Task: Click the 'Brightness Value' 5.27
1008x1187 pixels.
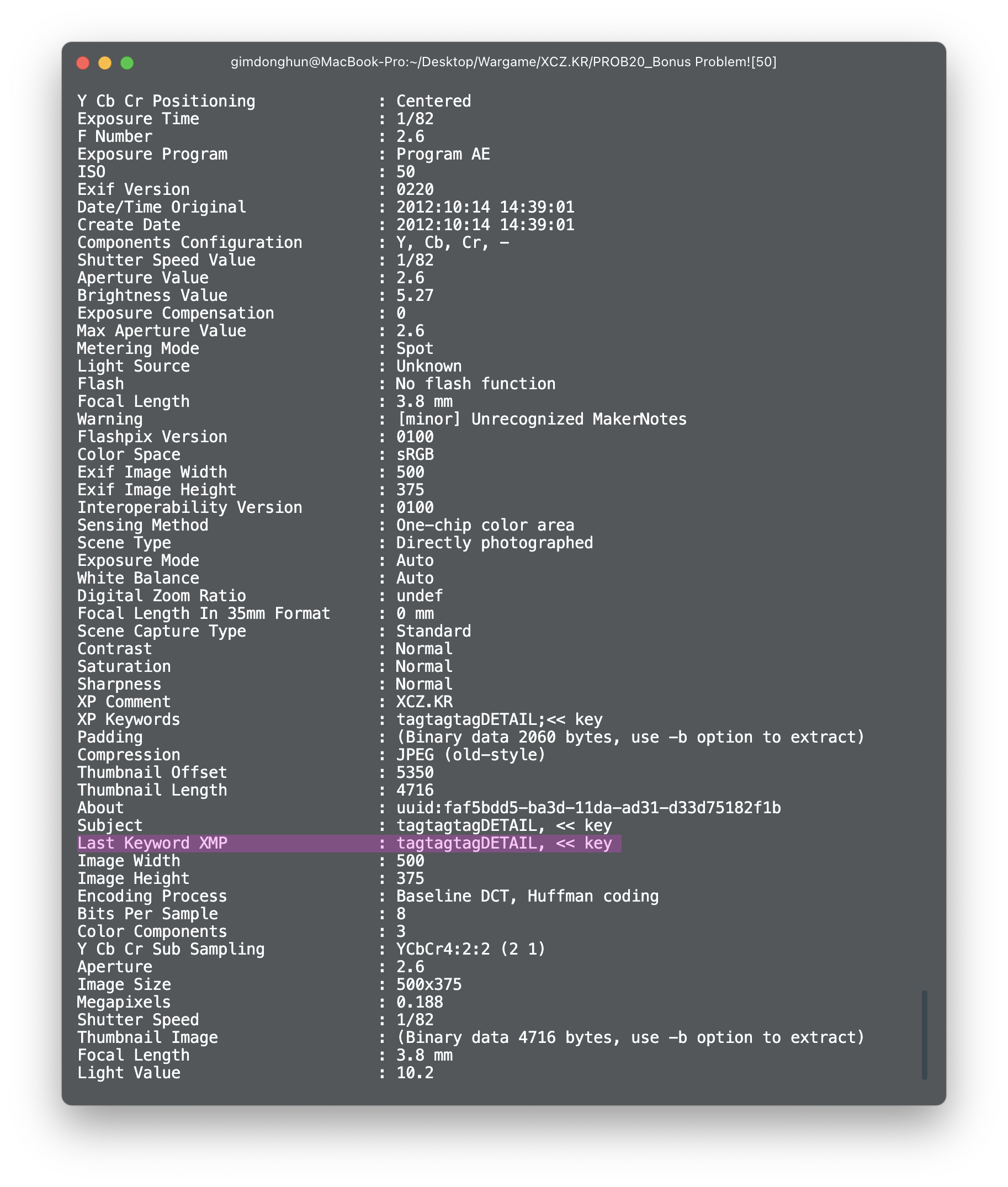Action: coord(415,295)
